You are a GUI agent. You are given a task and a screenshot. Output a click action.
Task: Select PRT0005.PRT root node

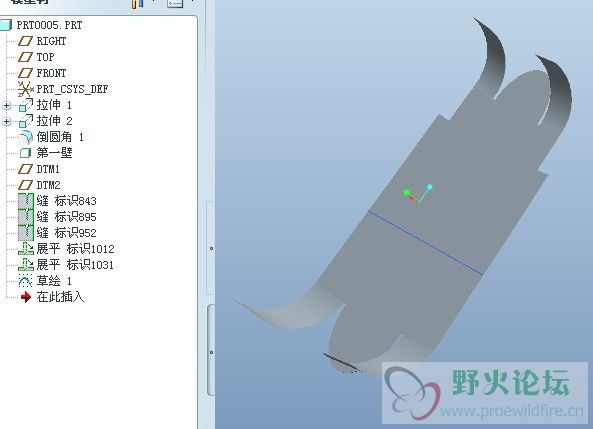[42, 25]
